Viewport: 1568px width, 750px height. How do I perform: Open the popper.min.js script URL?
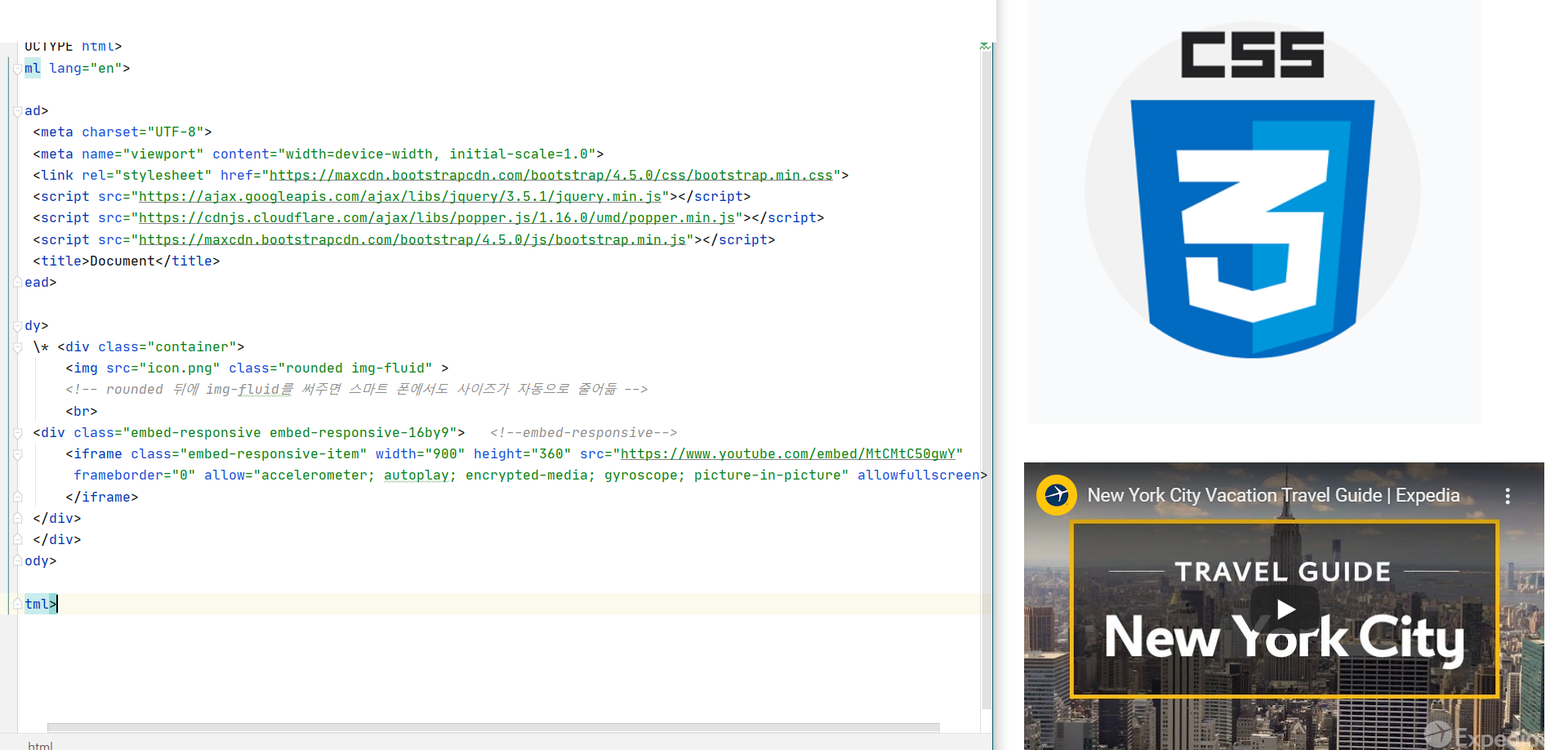click(x=437, y=218)
